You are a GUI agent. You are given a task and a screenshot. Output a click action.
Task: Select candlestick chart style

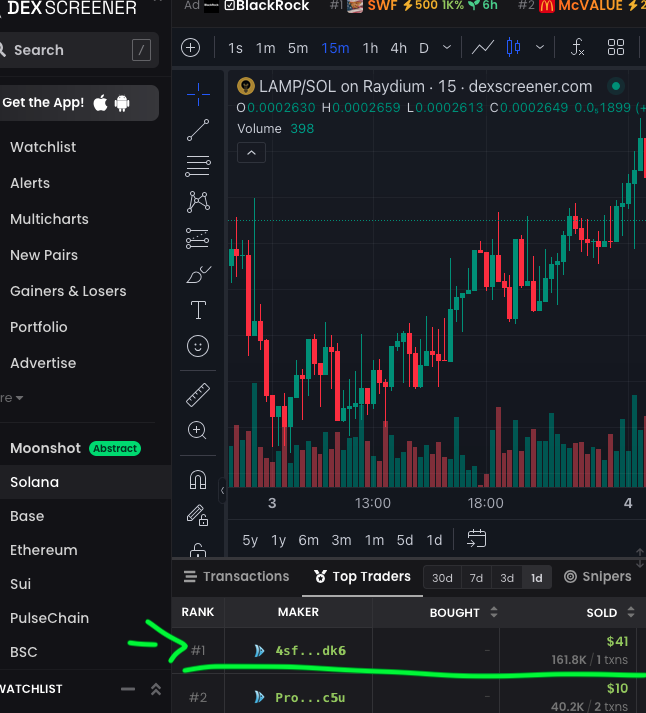tap(514, 47)
